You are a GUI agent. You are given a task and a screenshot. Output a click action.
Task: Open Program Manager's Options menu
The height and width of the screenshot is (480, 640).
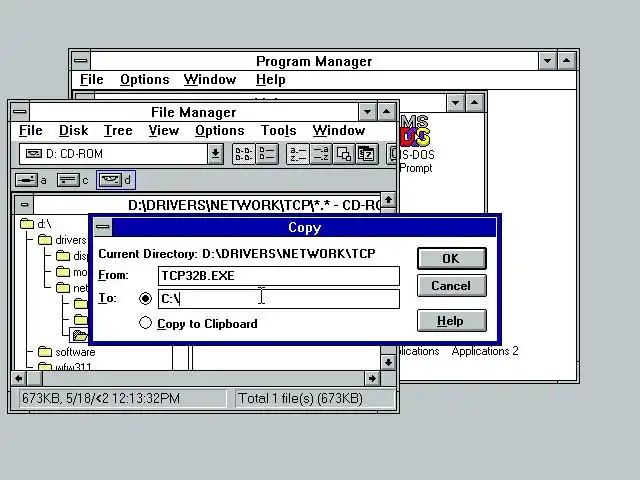point(144,80)
